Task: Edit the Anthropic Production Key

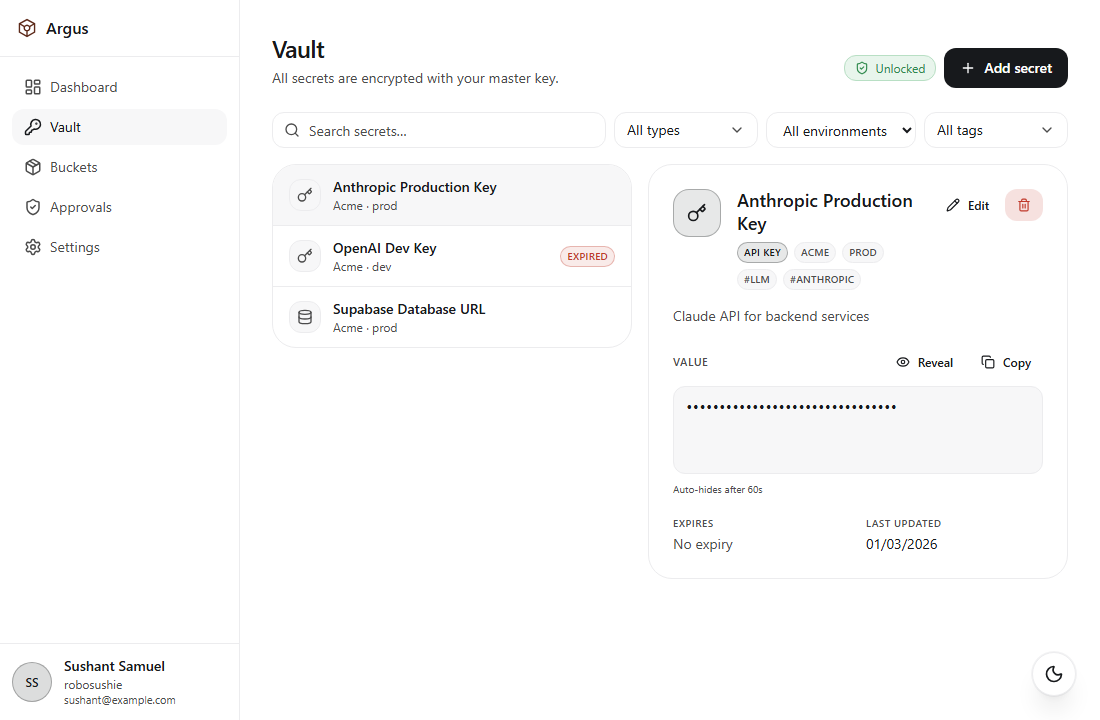Action: tap(967, 206)
